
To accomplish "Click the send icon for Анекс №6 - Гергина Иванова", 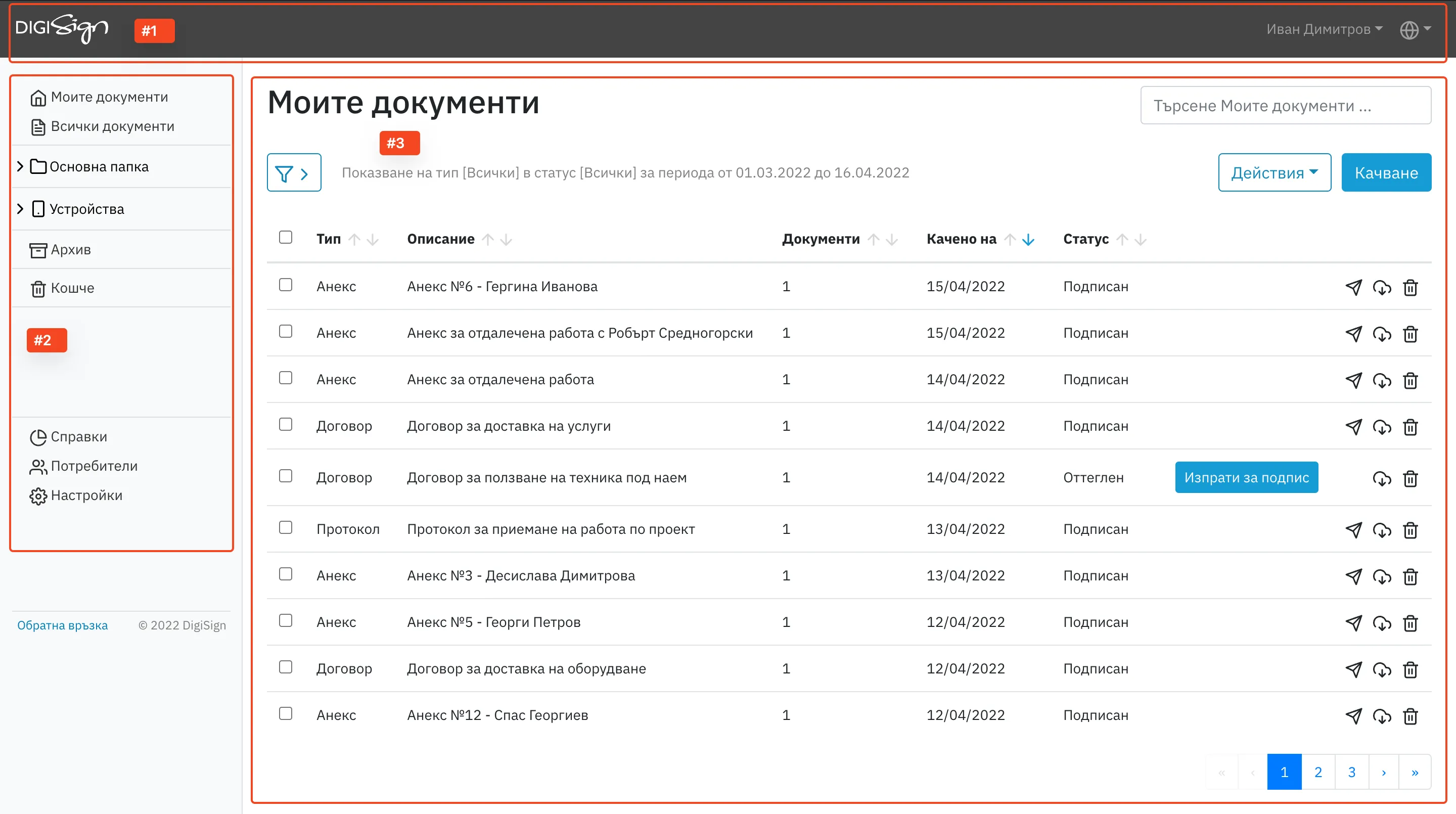I will (x=1353, y=287).
